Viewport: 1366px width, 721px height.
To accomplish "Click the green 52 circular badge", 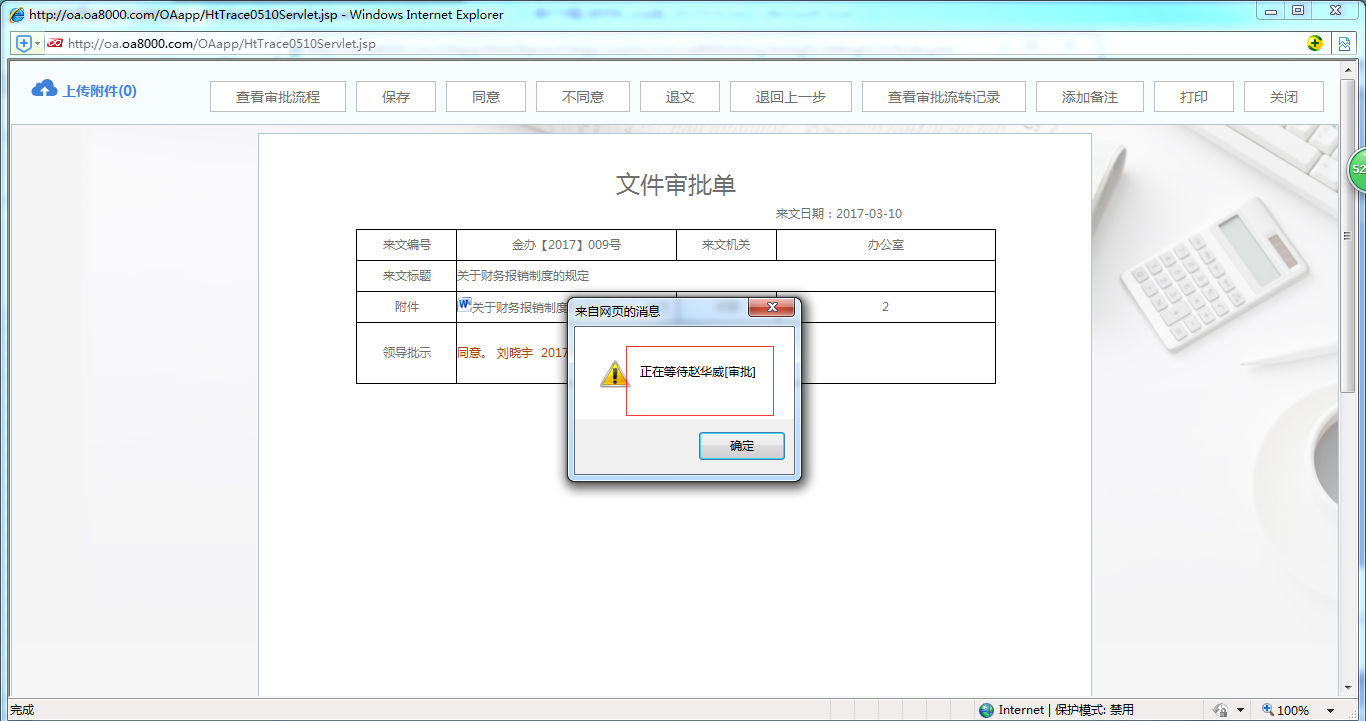I will point(1357,170).
